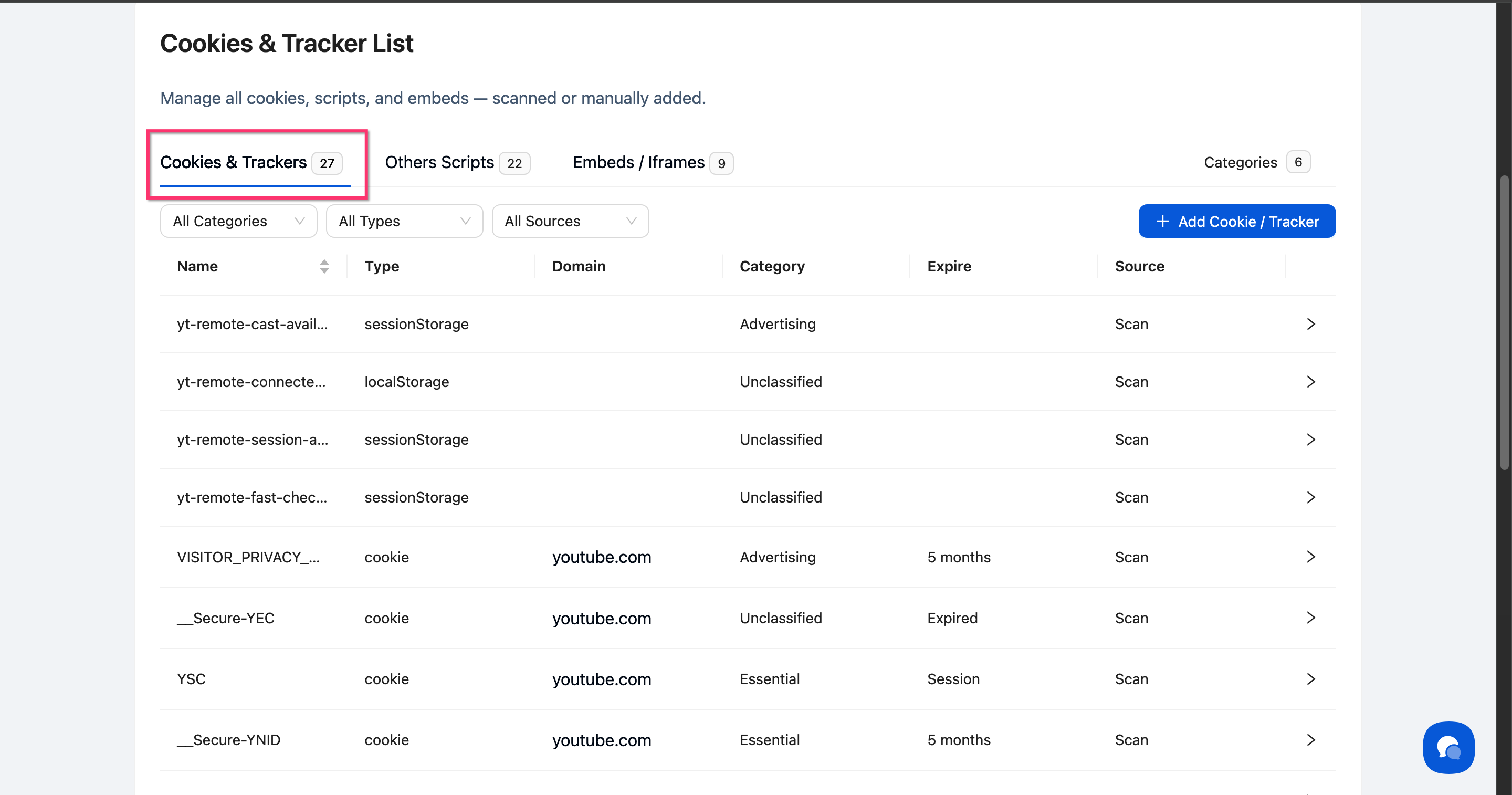Expand the All Types dropdown

pyautogui.click(x=404, y=222)
